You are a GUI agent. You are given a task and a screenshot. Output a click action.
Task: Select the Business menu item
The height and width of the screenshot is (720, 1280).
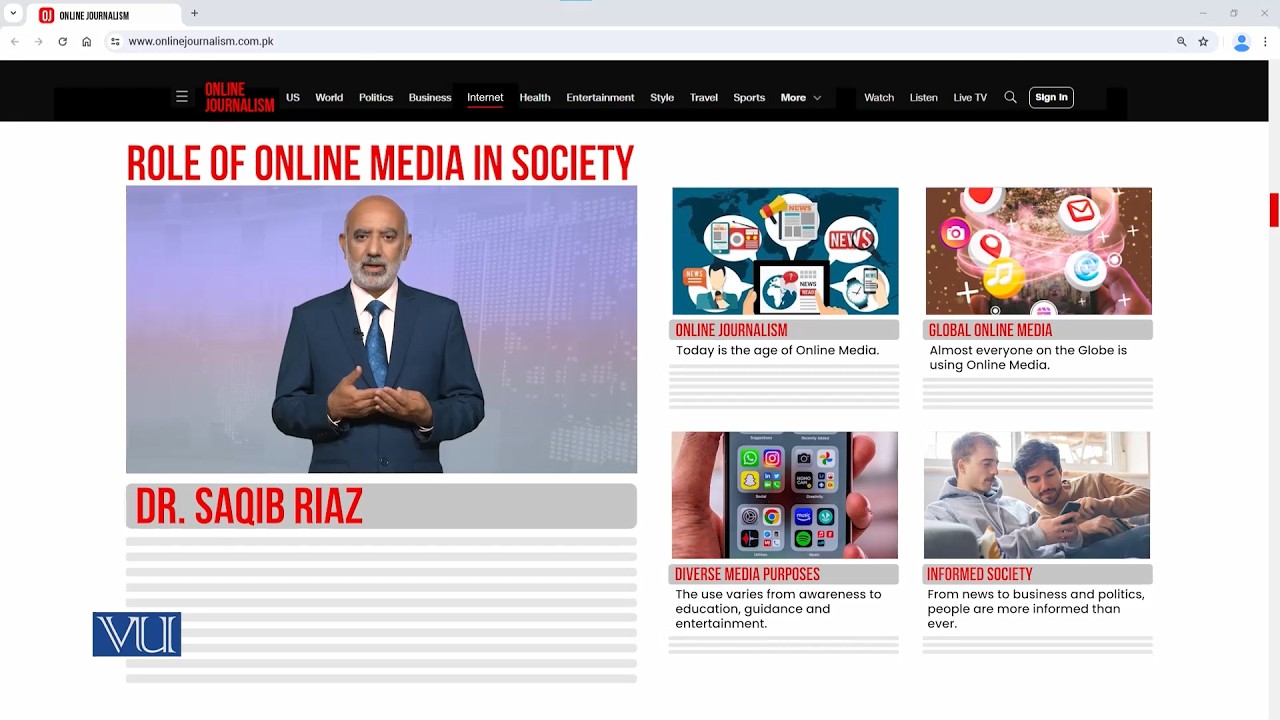(x=430, y=97)
